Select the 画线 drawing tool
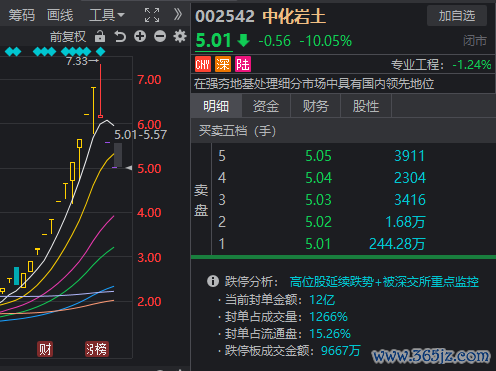 point(60,15)
